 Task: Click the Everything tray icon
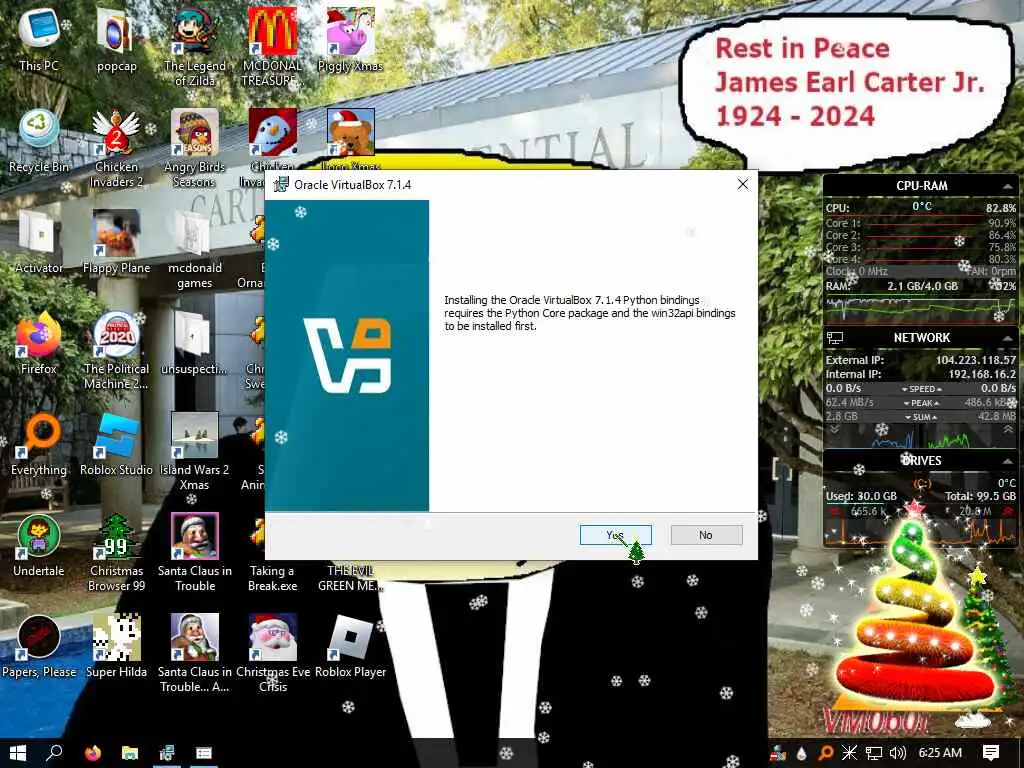[x=826, y=753]
